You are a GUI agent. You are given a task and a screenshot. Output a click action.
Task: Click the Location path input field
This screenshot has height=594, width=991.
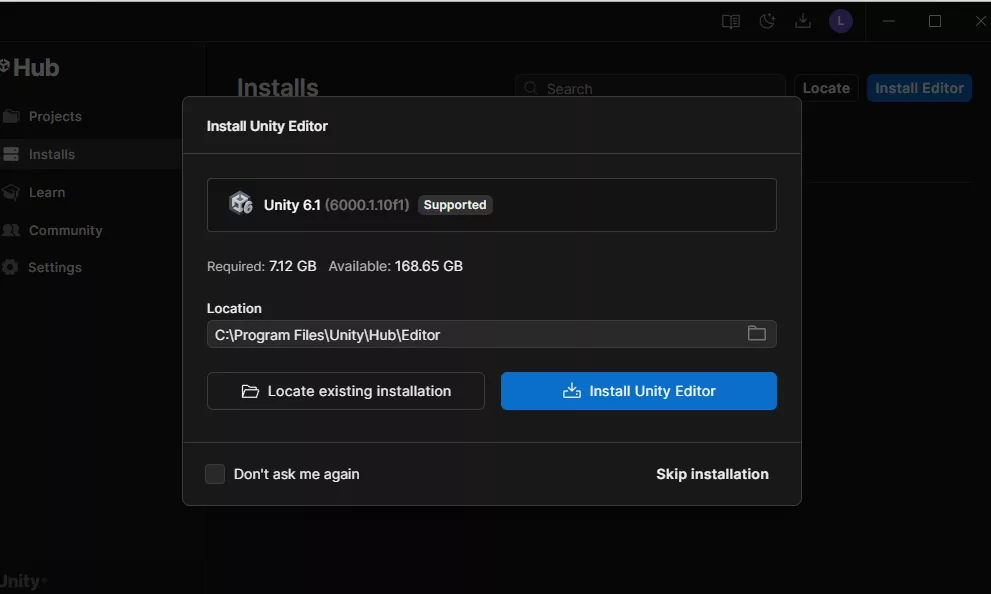pyautogui.click(x=470, y=335)
